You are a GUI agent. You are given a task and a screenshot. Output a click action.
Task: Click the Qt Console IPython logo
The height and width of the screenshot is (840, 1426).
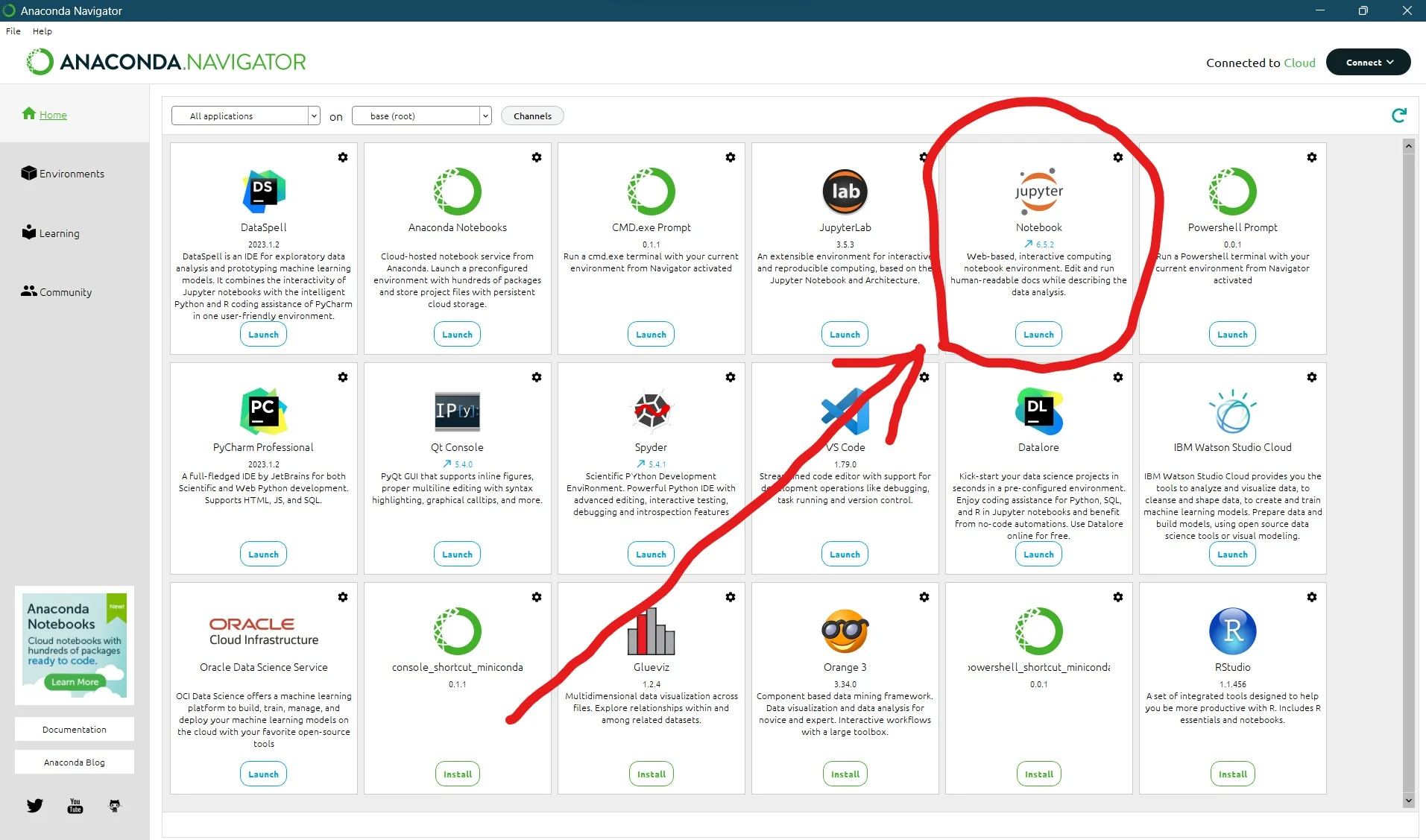[x=458, y=411]
